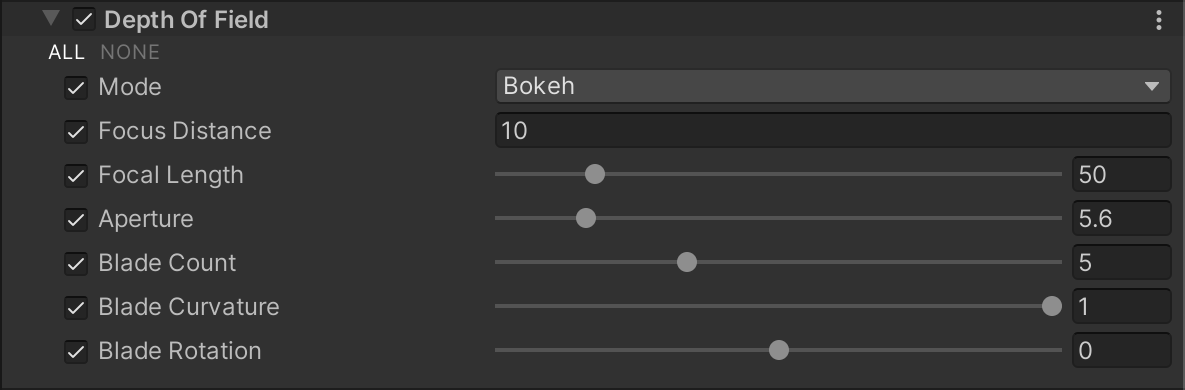Click the Focus Distance value field
Image resolution: width=1185 pixels, height=390 pixels.
tap(833, 130)
